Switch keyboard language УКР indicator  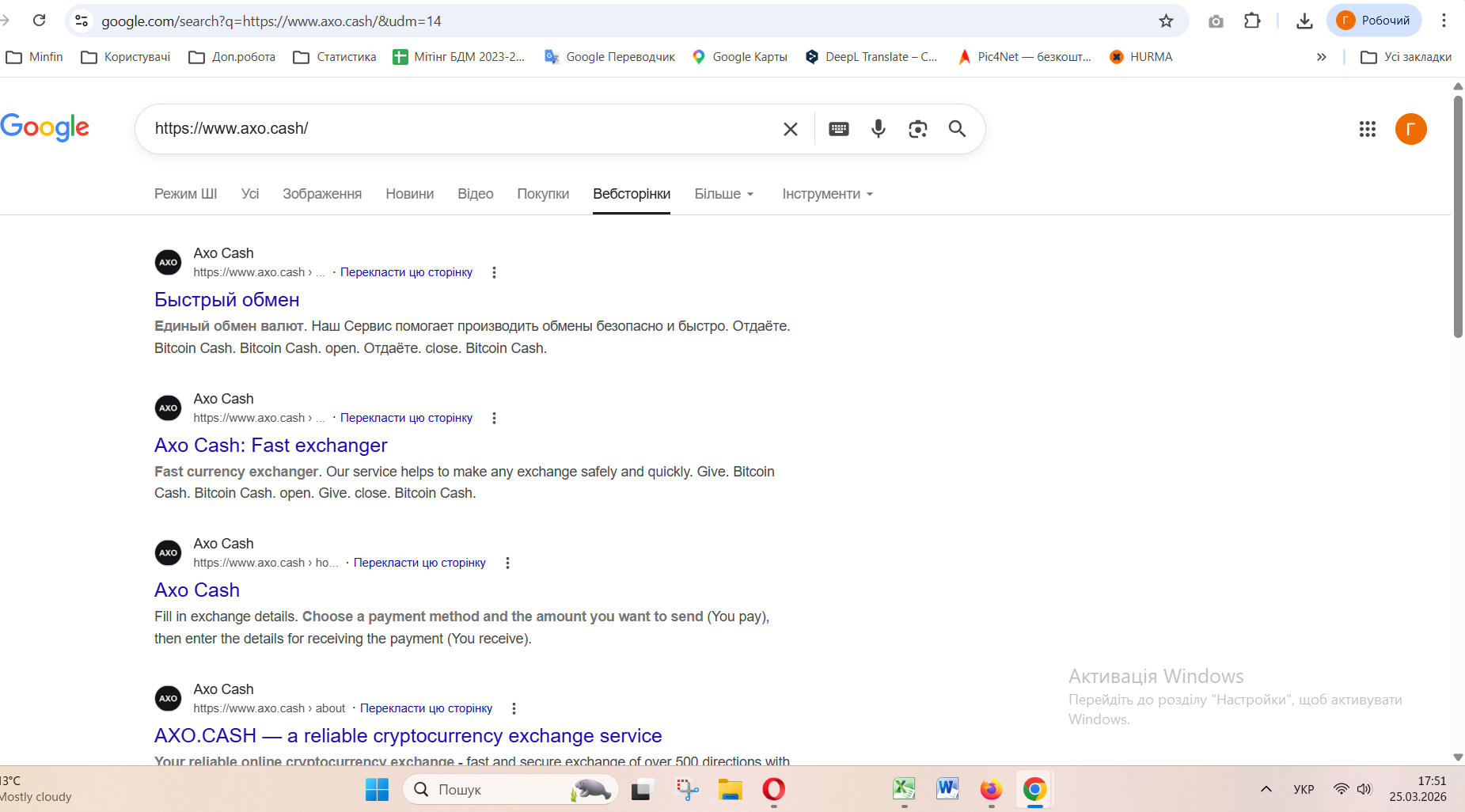[1304, 789]
